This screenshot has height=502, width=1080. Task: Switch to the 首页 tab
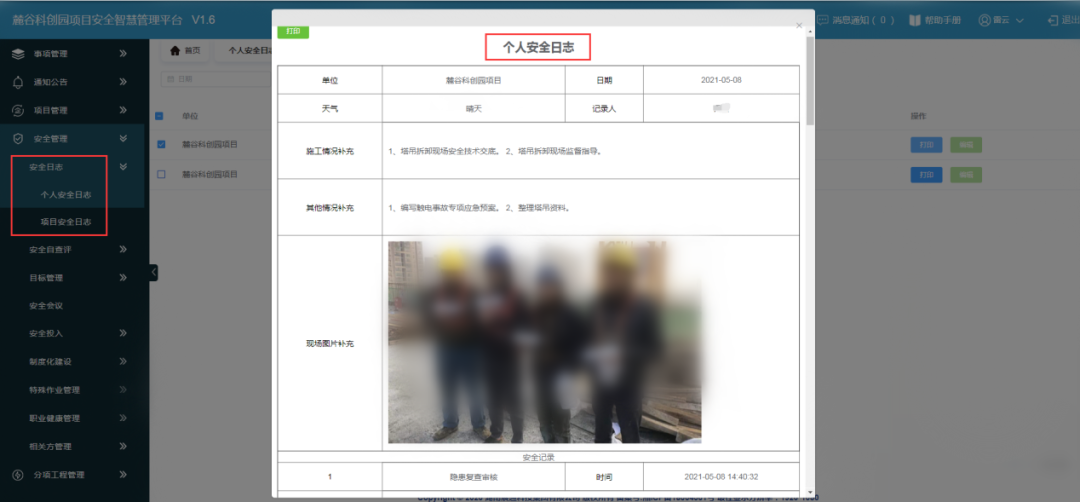[x=185, y=50]
